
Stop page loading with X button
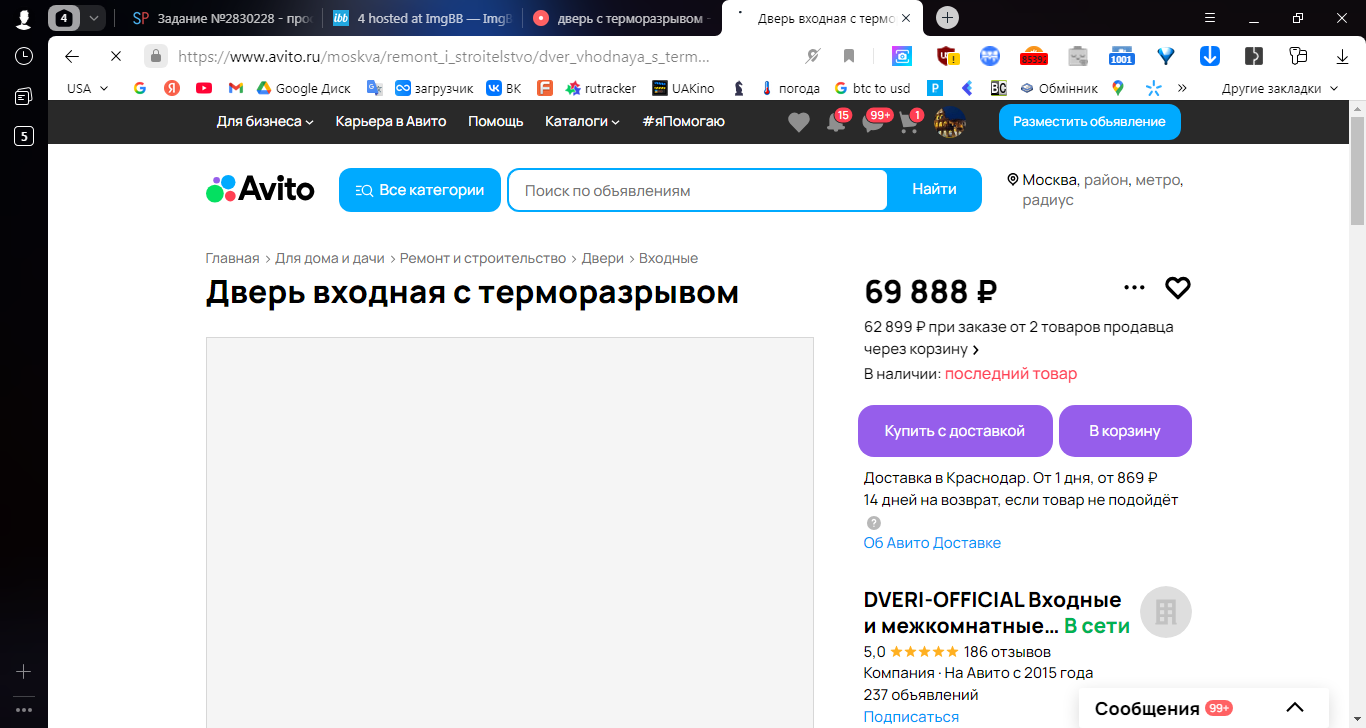pyautogui.click(x=115, y=56)
